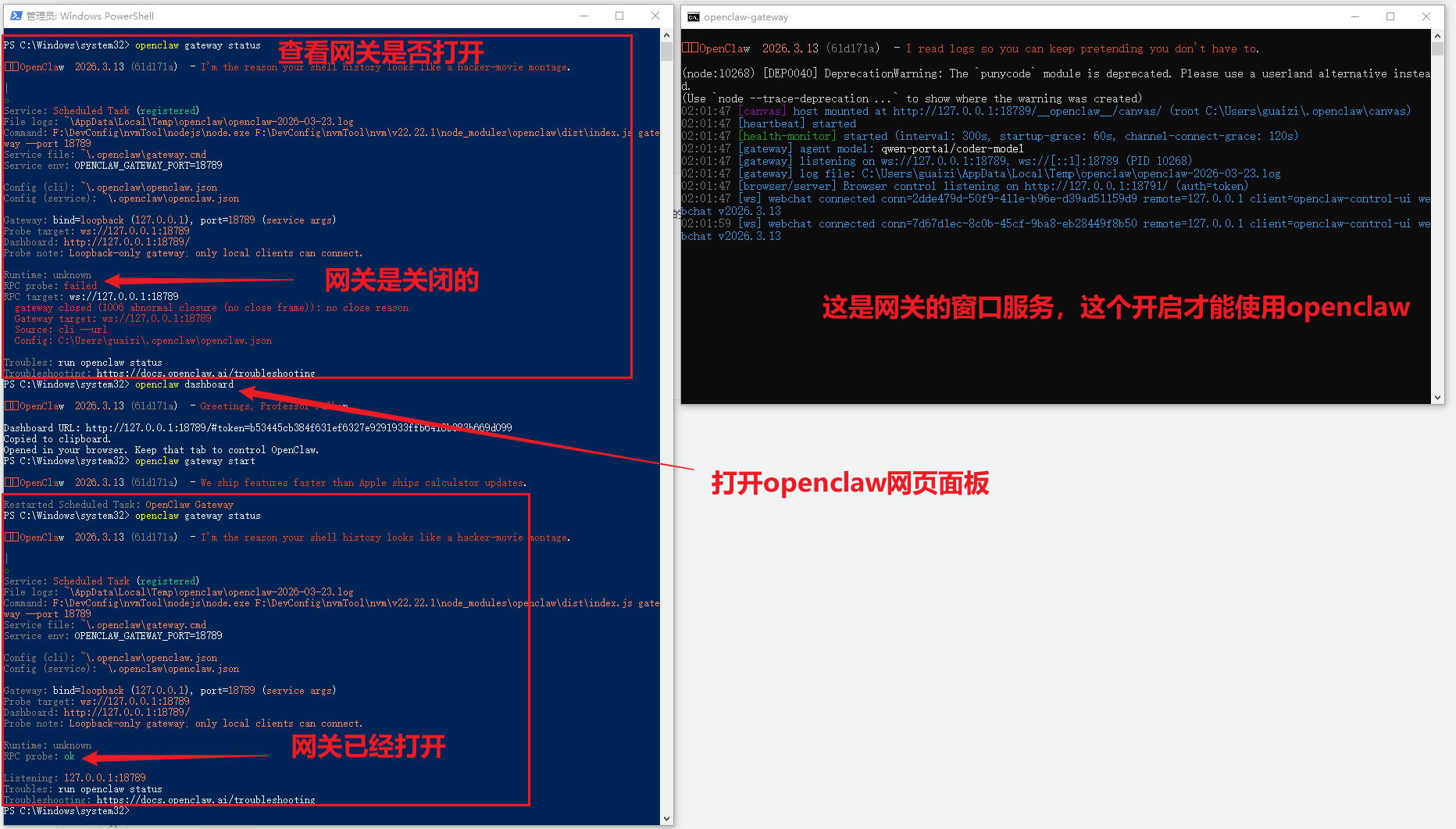Image resolution: width=1456 pixels, height=829 pixels.
Task: Click the 'Listening: 127.0.0.1:18789' line
Action: (x=75, y=778)
